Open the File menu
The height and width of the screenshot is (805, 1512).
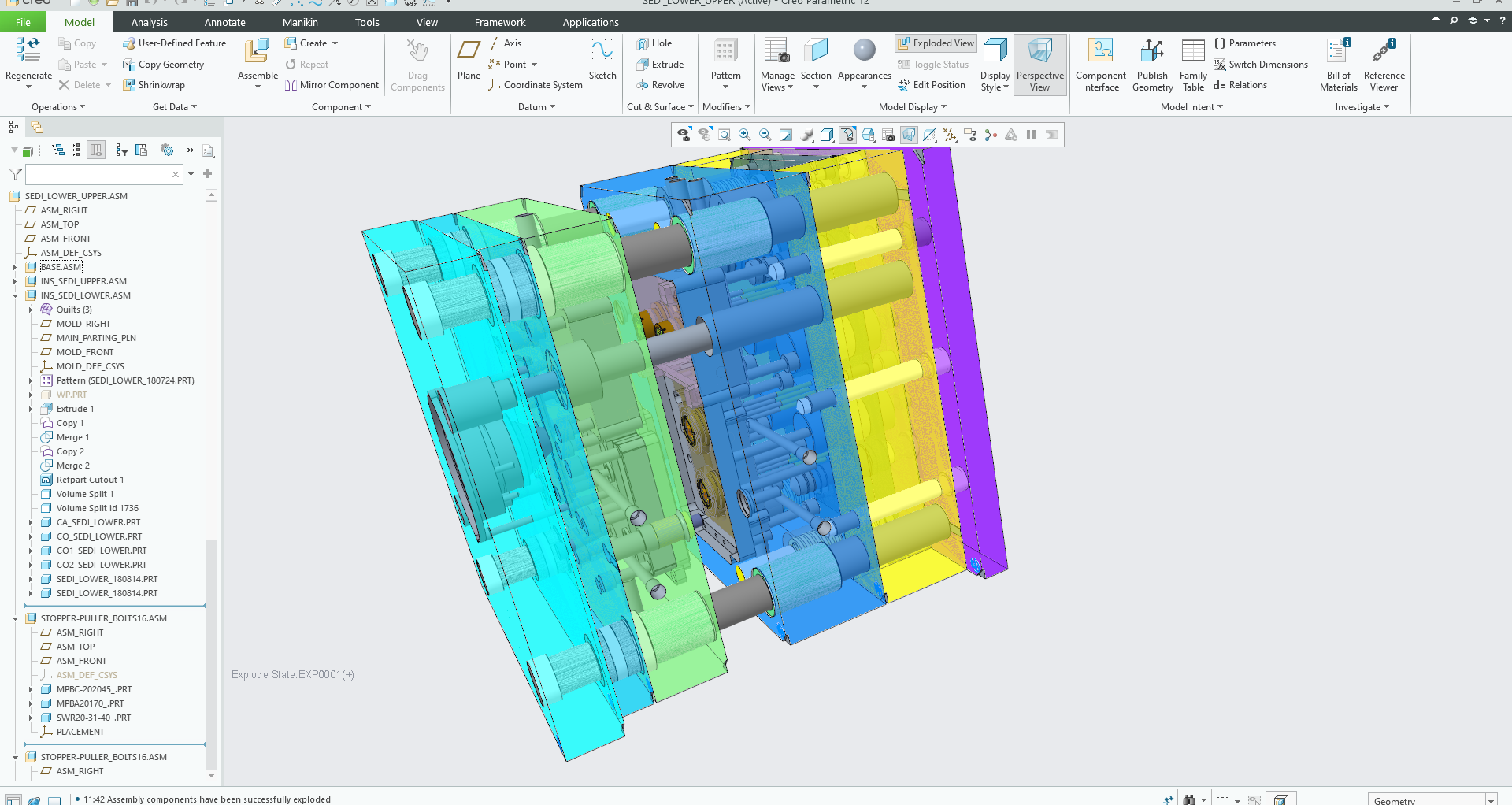click(x=23, y=22)
